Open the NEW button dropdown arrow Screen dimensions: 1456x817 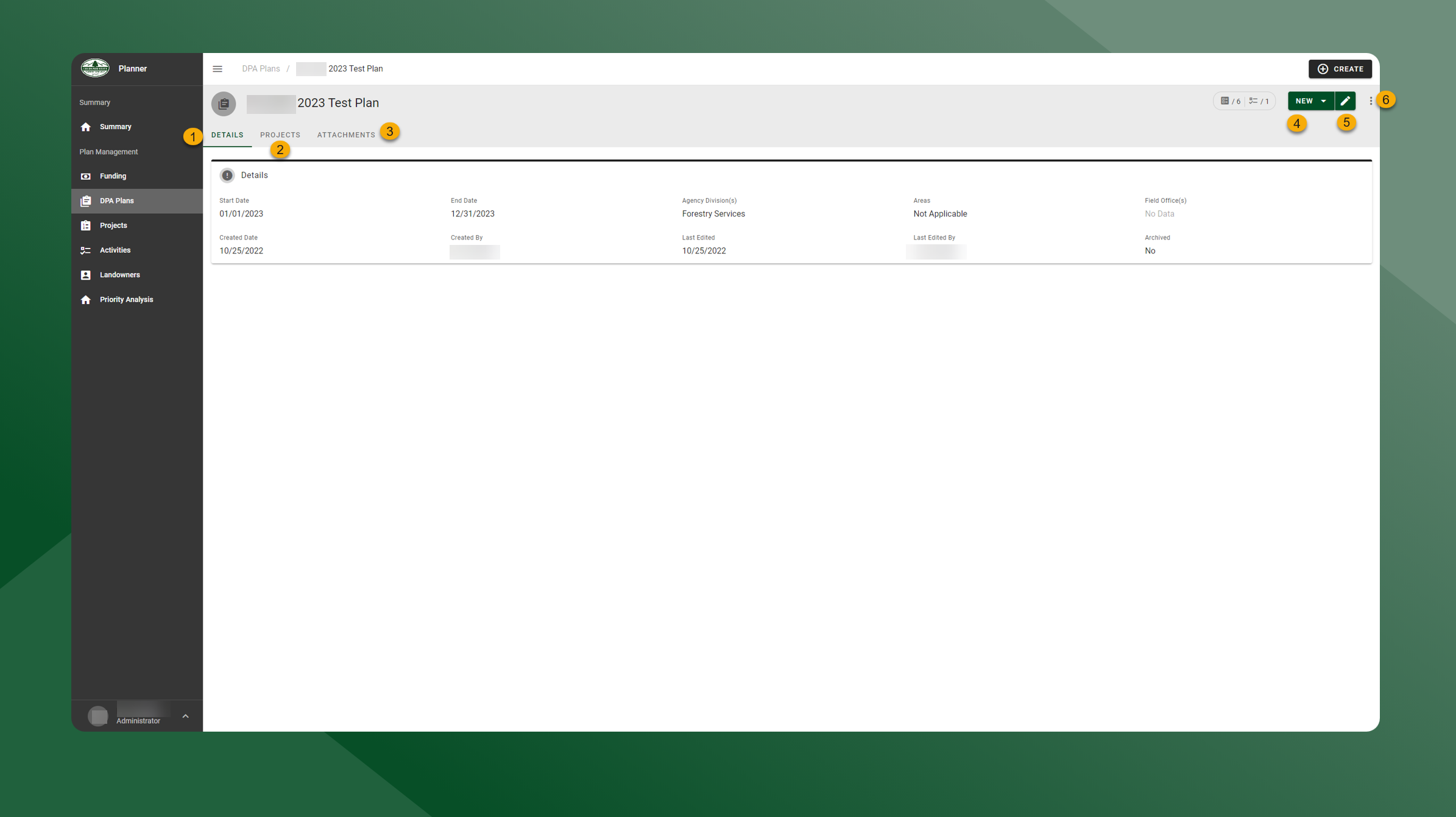(1324, 101)
